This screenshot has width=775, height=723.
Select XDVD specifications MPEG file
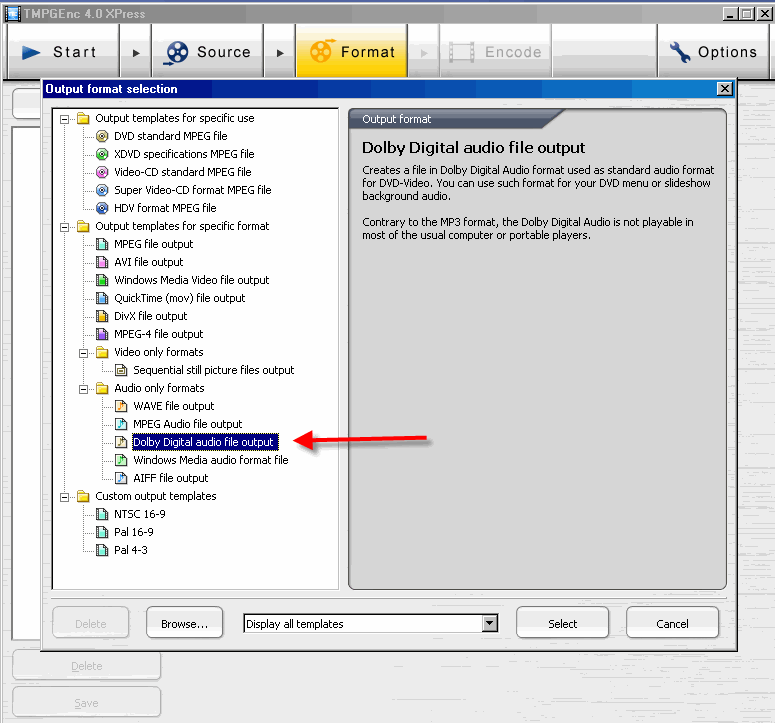[184, 154]
